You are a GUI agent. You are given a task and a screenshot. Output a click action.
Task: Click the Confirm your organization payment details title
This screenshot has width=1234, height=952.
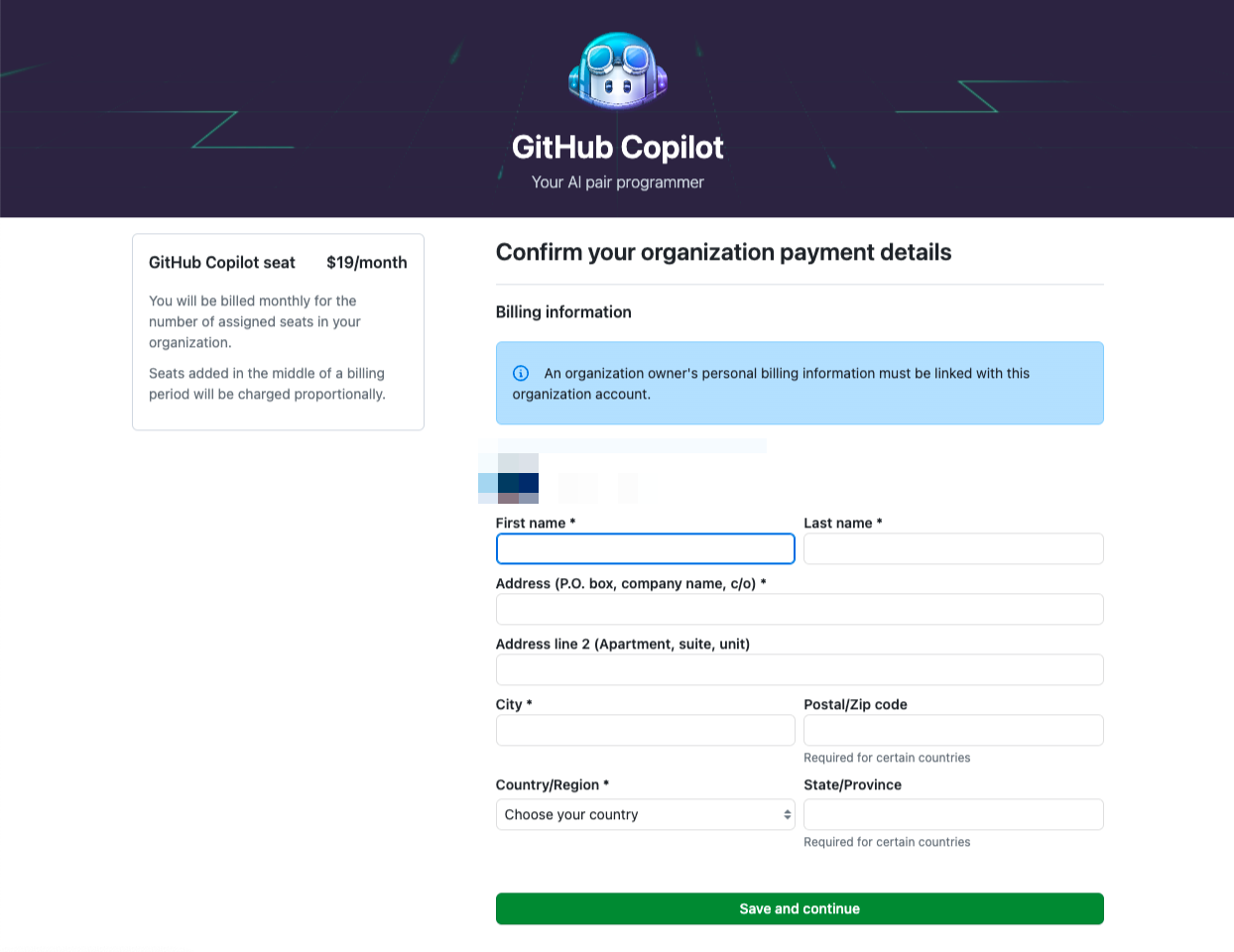coord(723,253)
